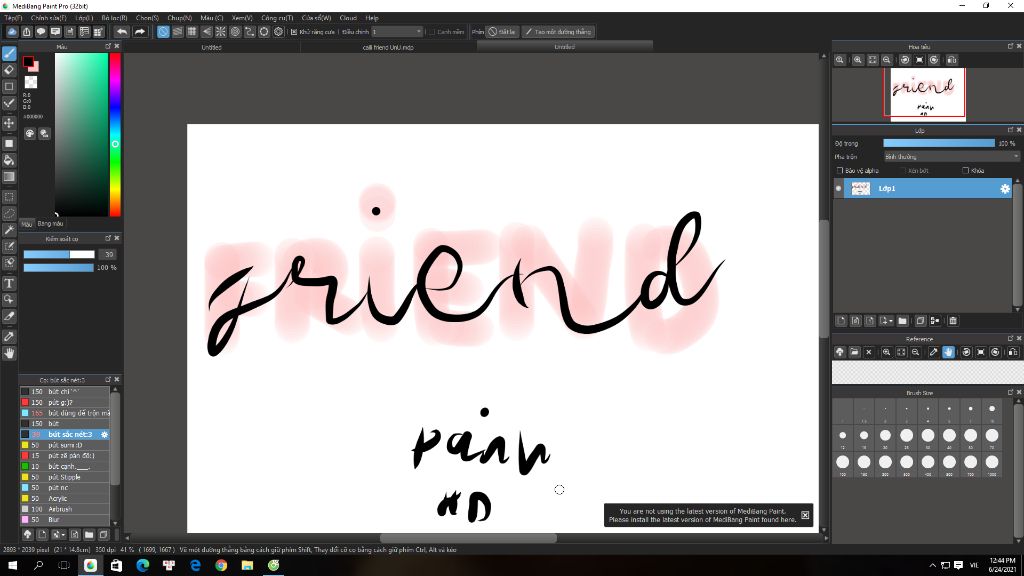Select the Magic Wand tool
Screen dimensions: 1024x576
(9, 230)
